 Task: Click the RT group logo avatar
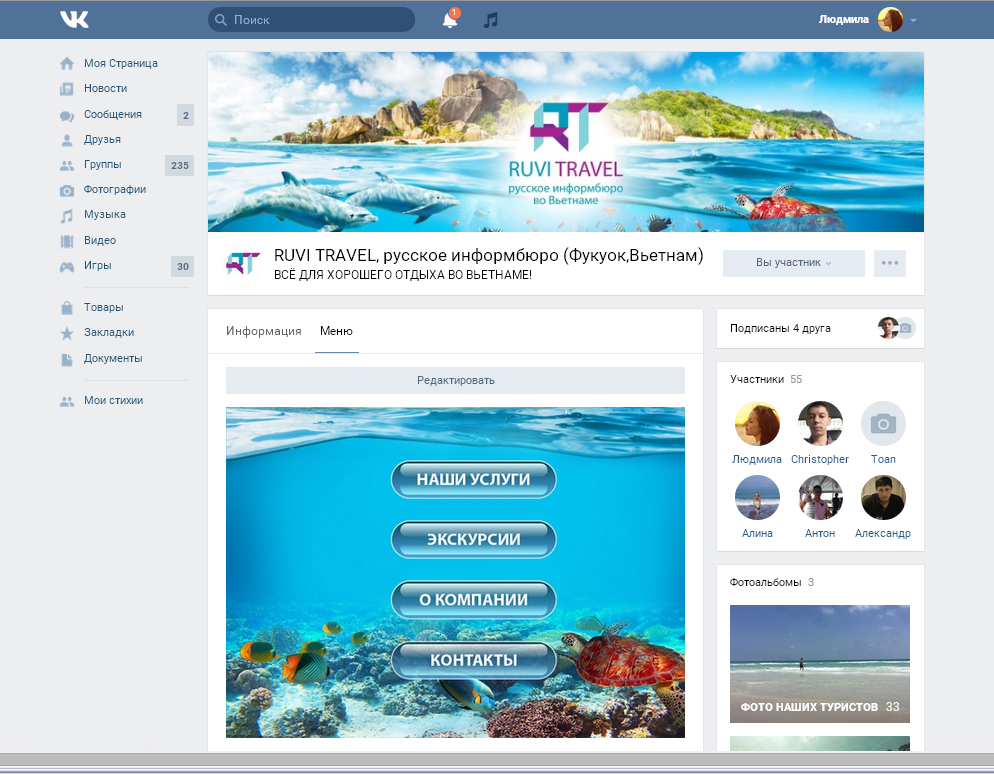click(x=243, y=262)
